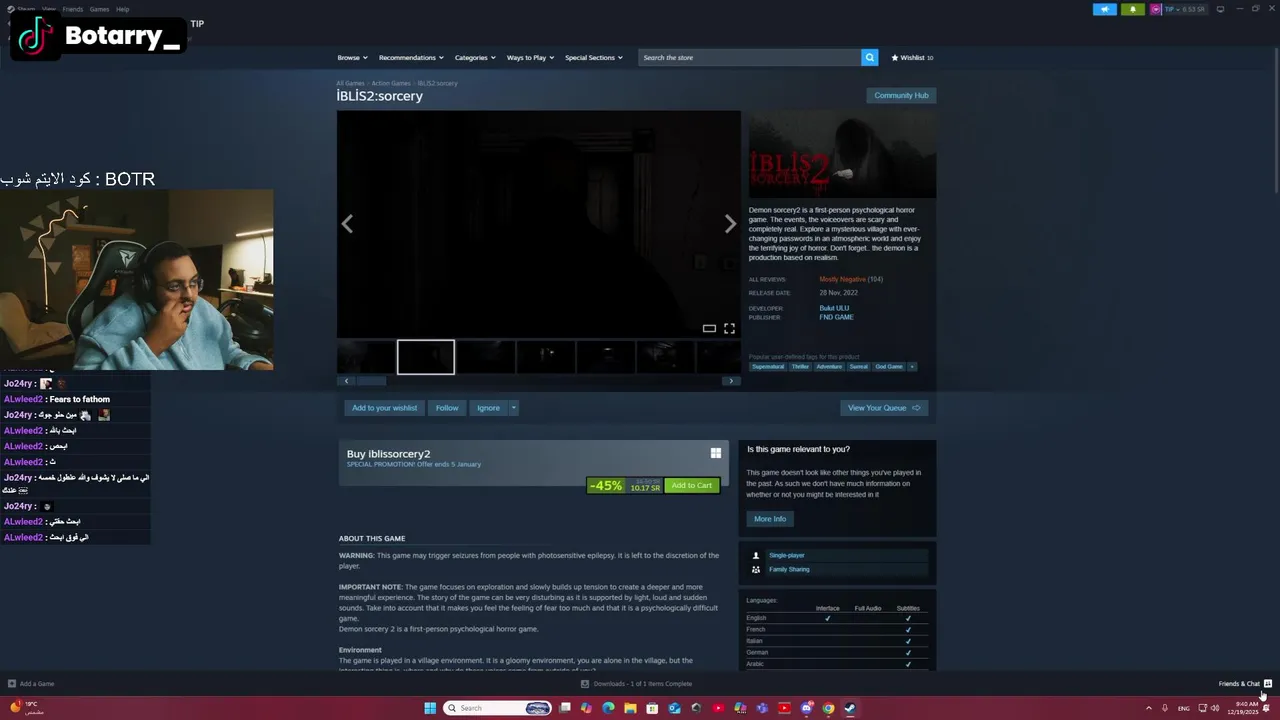Image resolution: width=1280 pixels, height=720 pixels.
Task: Click the Follow button
Action: tap(447, 408)
